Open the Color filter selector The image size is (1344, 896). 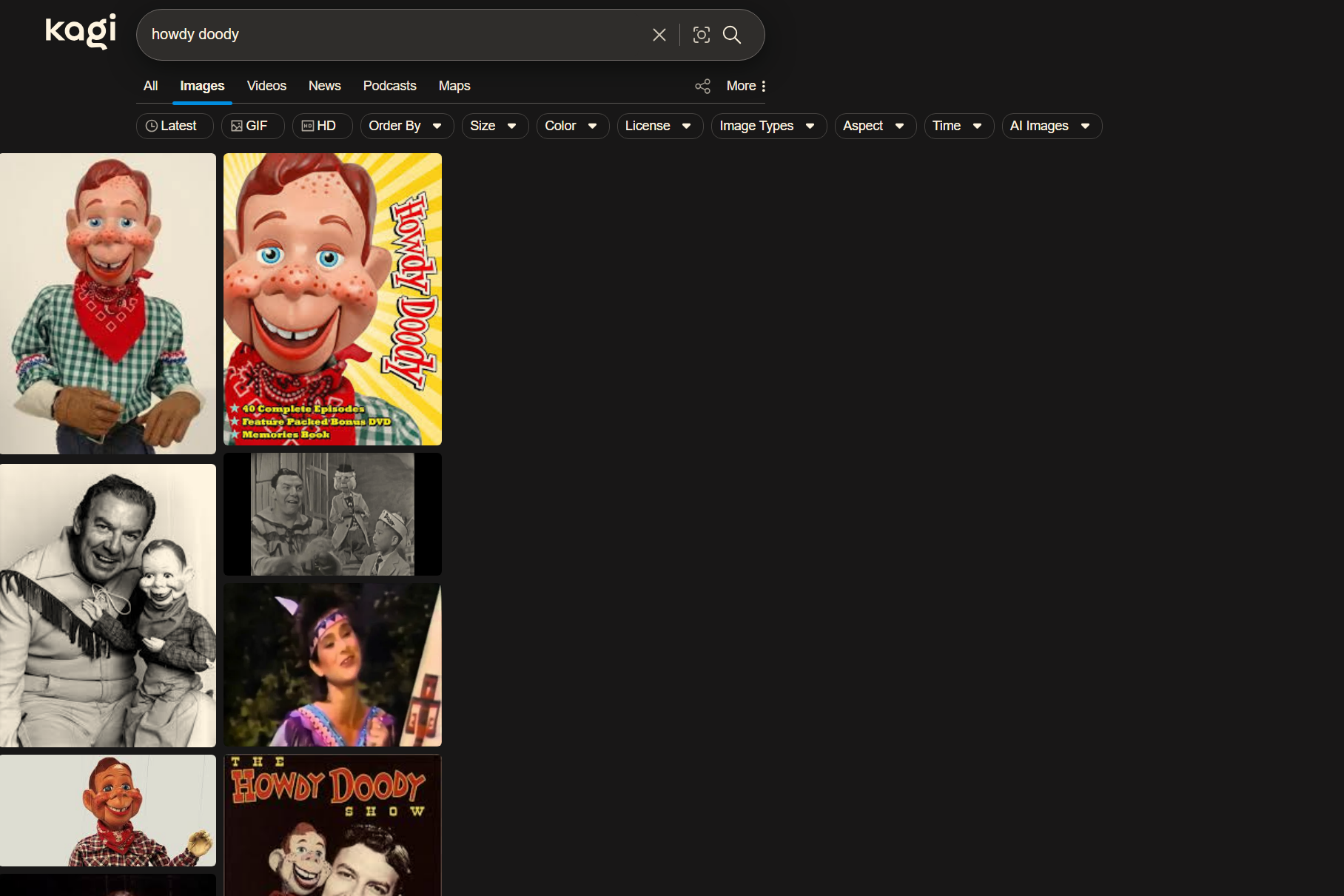point(571,126)
